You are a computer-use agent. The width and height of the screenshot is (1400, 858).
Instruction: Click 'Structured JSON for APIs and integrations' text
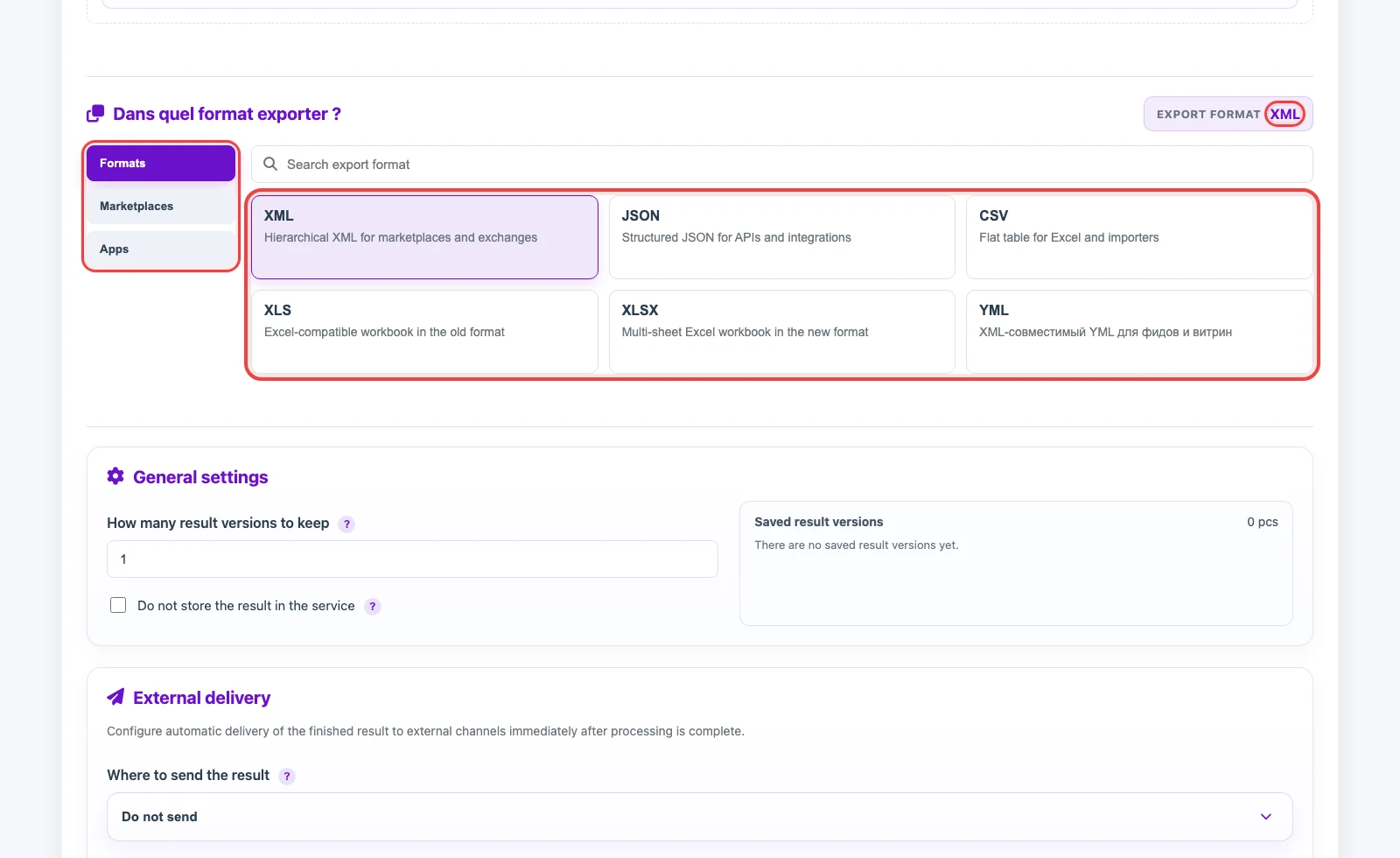[x=736, y=237]
